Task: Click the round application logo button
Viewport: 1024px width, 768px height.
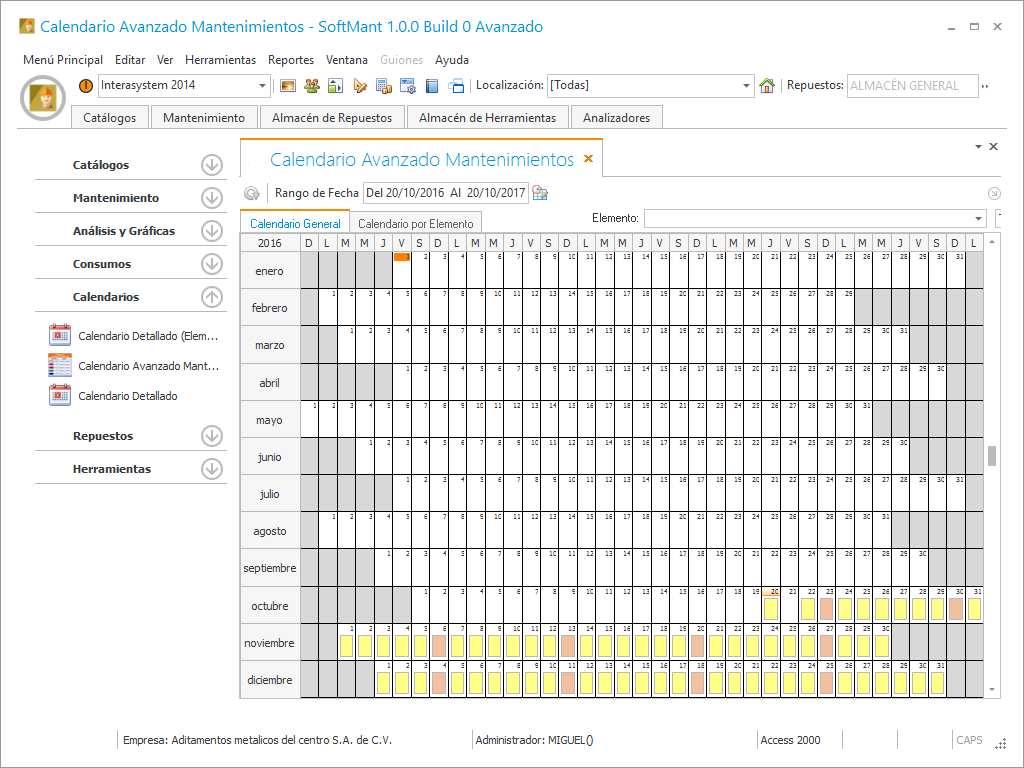Action: pos(43,98)
